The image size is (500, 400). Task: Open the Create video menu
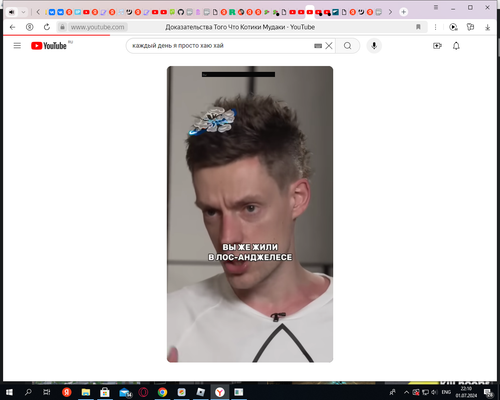click(437, 46)
